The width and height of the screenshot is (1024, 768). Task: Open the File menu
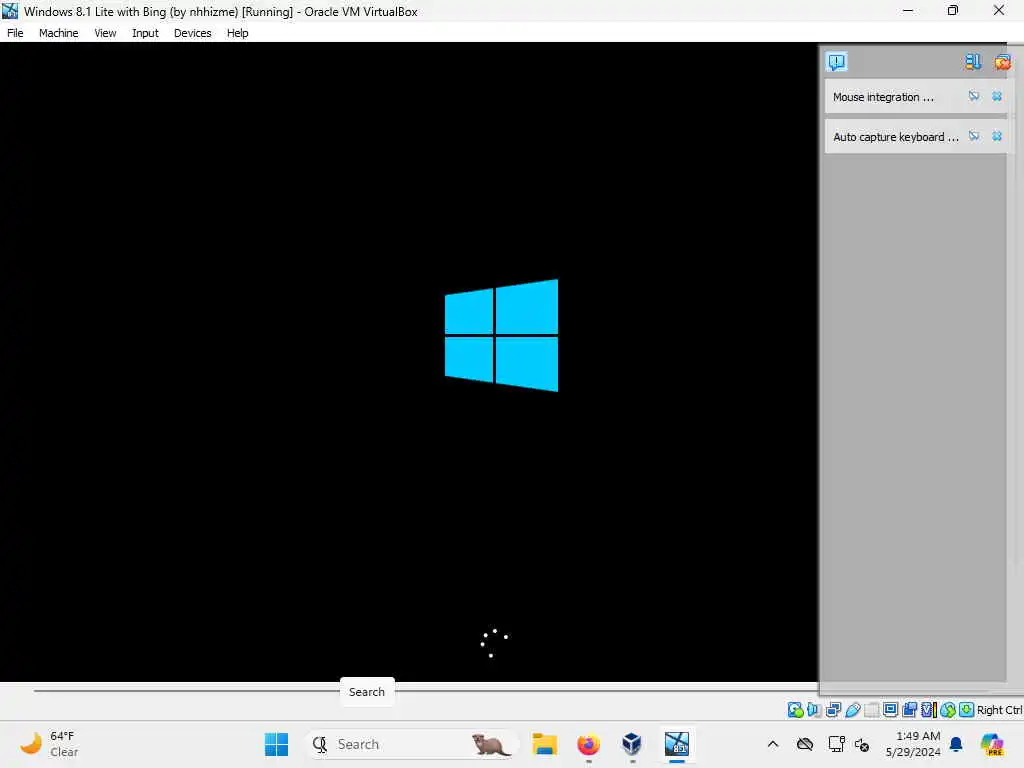(15, 33)
